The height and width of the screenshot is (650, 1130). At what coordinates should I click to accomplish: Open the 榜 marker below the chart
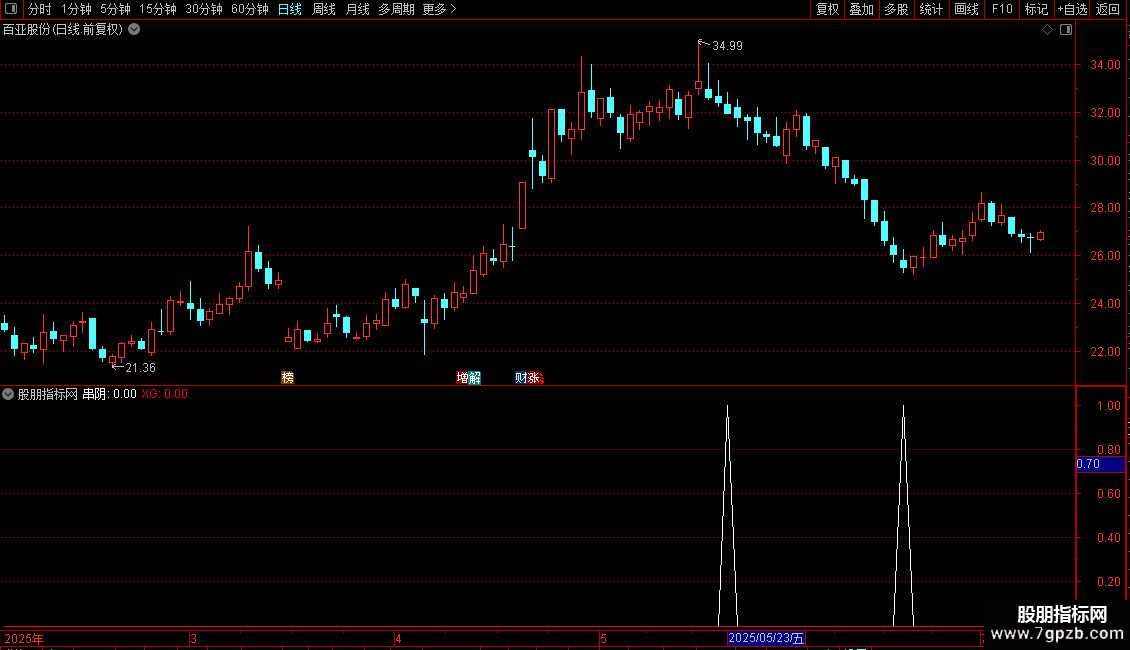pos(288,378)
